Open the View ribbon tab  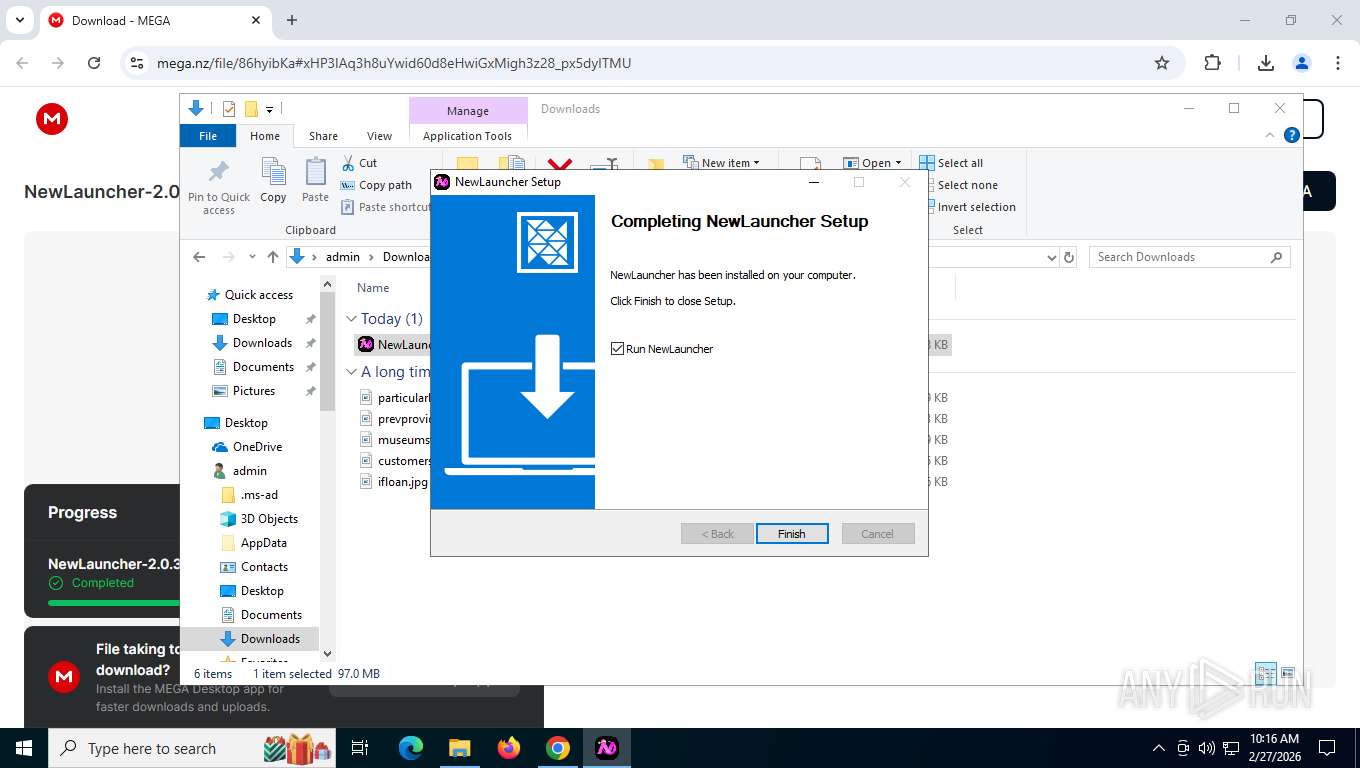(379, 136)
